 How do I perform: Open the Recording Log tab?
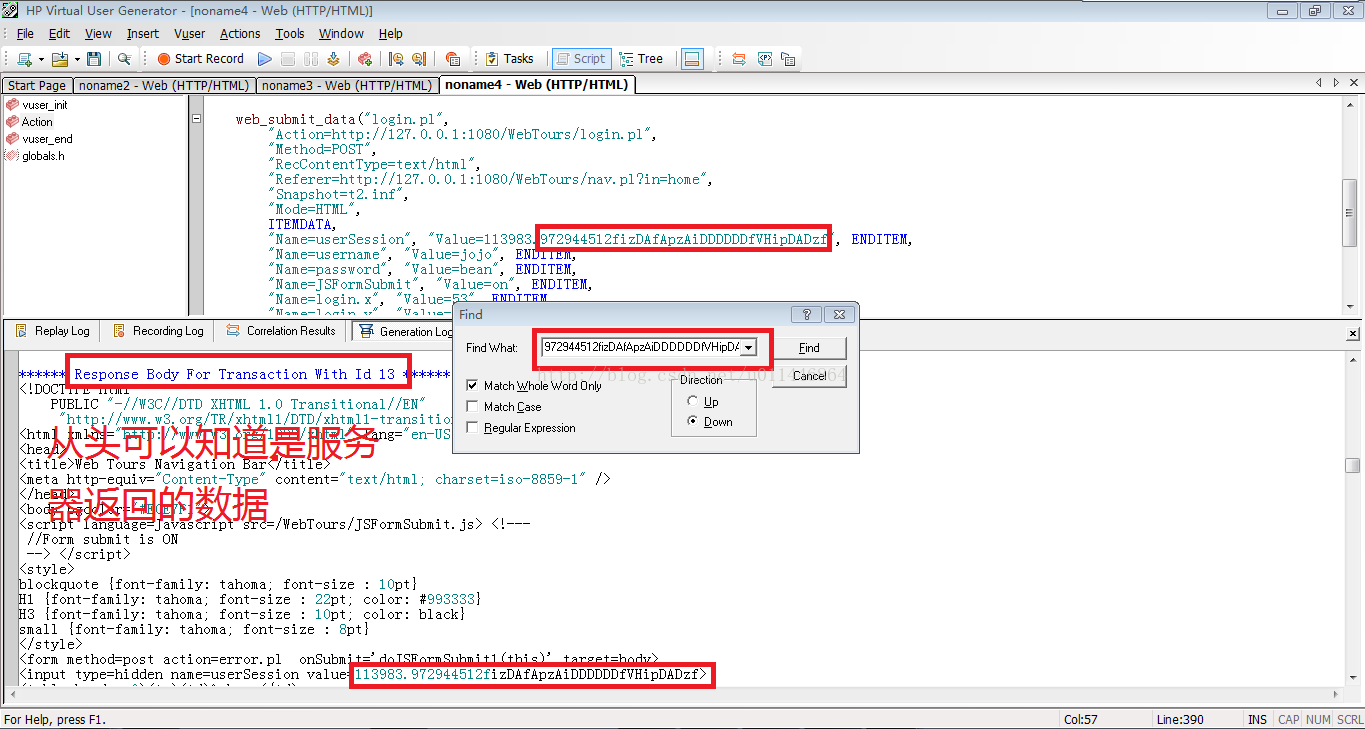coord(158,331)
